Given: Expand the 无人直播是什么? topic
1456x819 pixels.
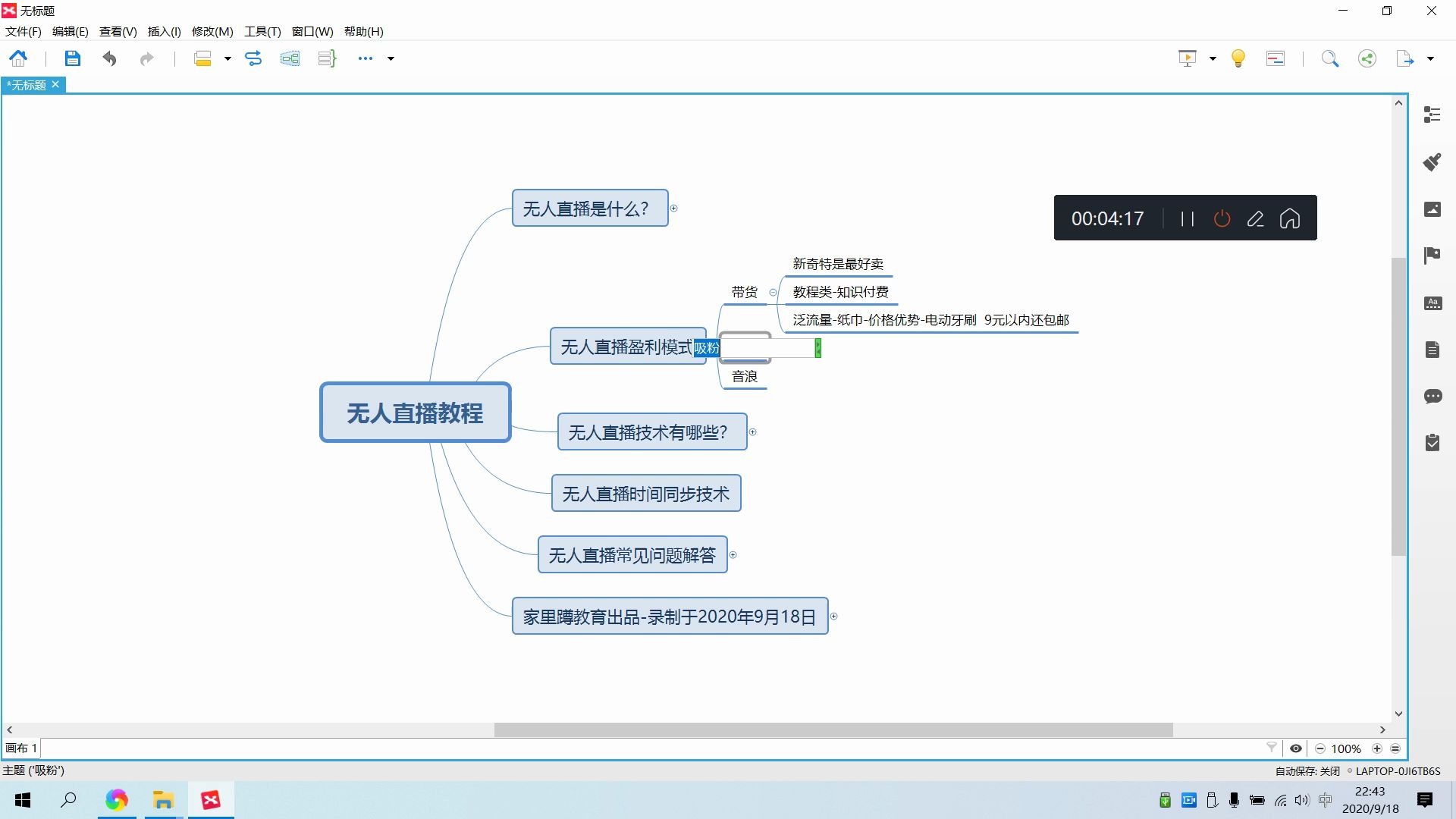Looking at the screenshot, I should (x=673, y=208).
